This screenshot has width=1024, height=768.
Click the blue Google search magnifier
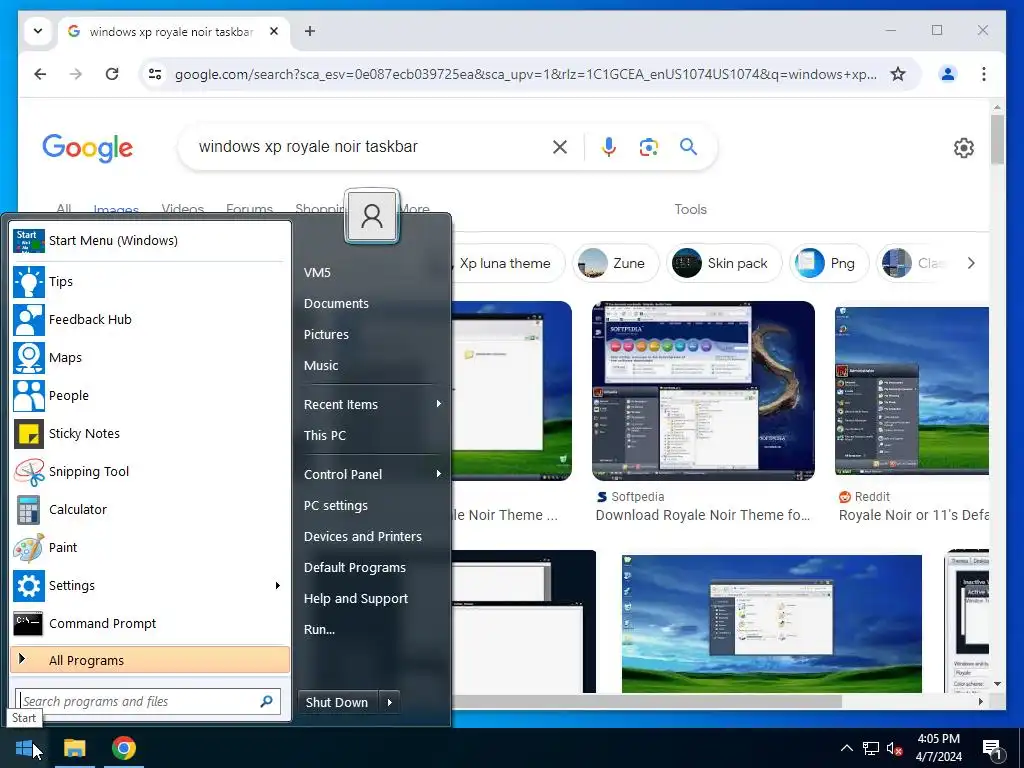pyautogui.click(x=688, y=146)
